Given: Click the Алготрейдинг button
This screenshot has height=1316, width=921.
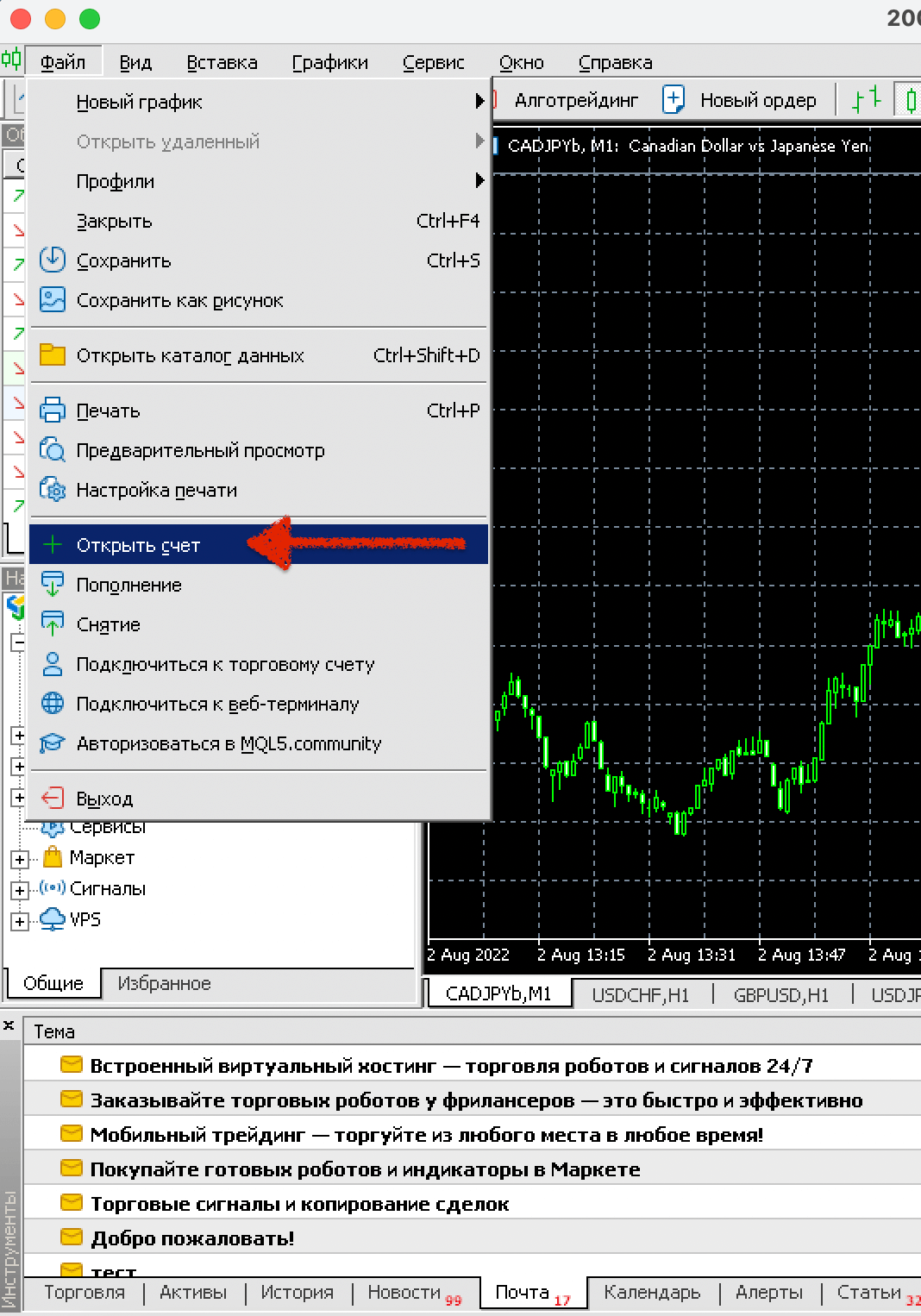Looking at the screenshot, I should 576,100.
